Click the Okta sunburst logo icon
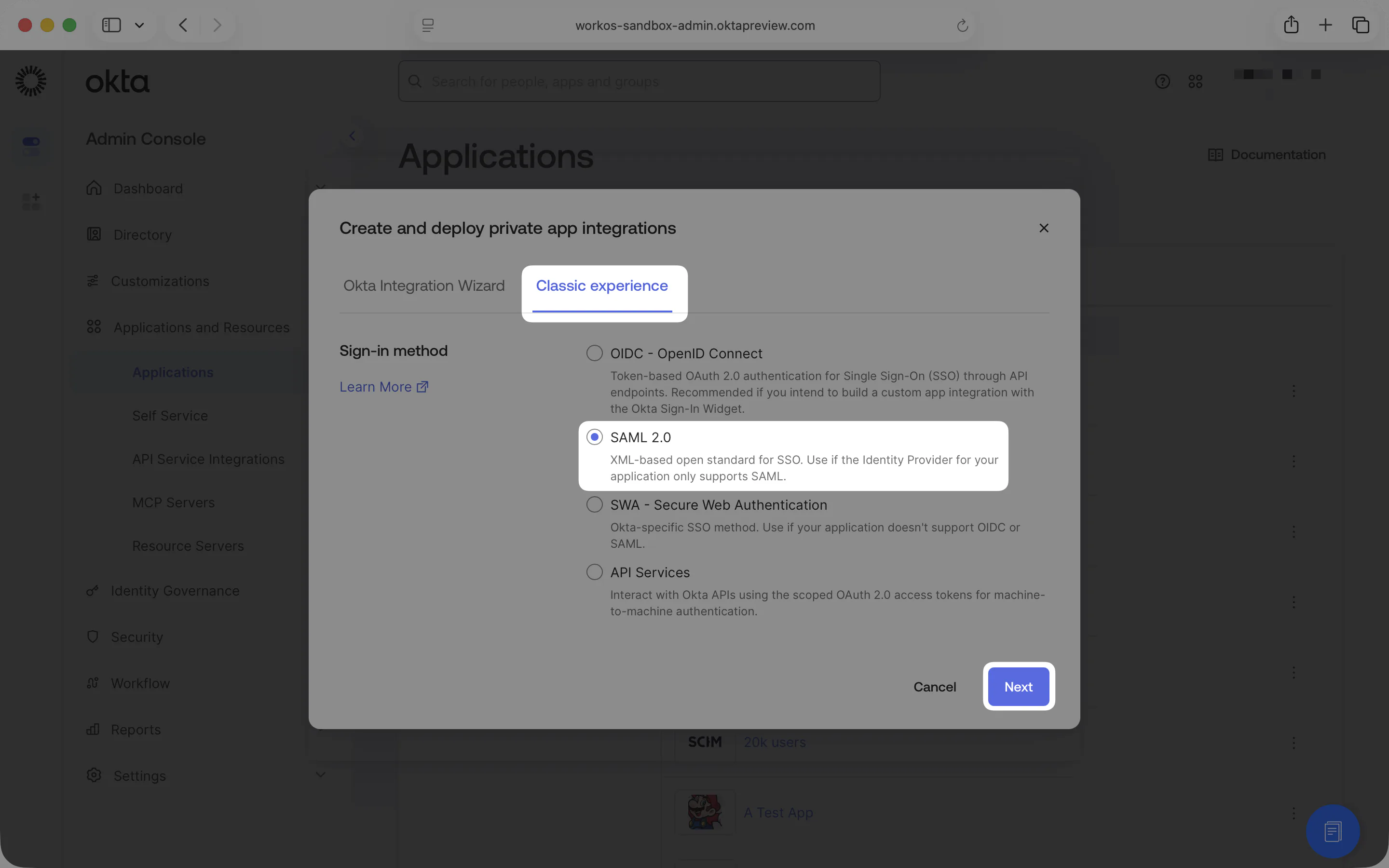 [30, 81]
